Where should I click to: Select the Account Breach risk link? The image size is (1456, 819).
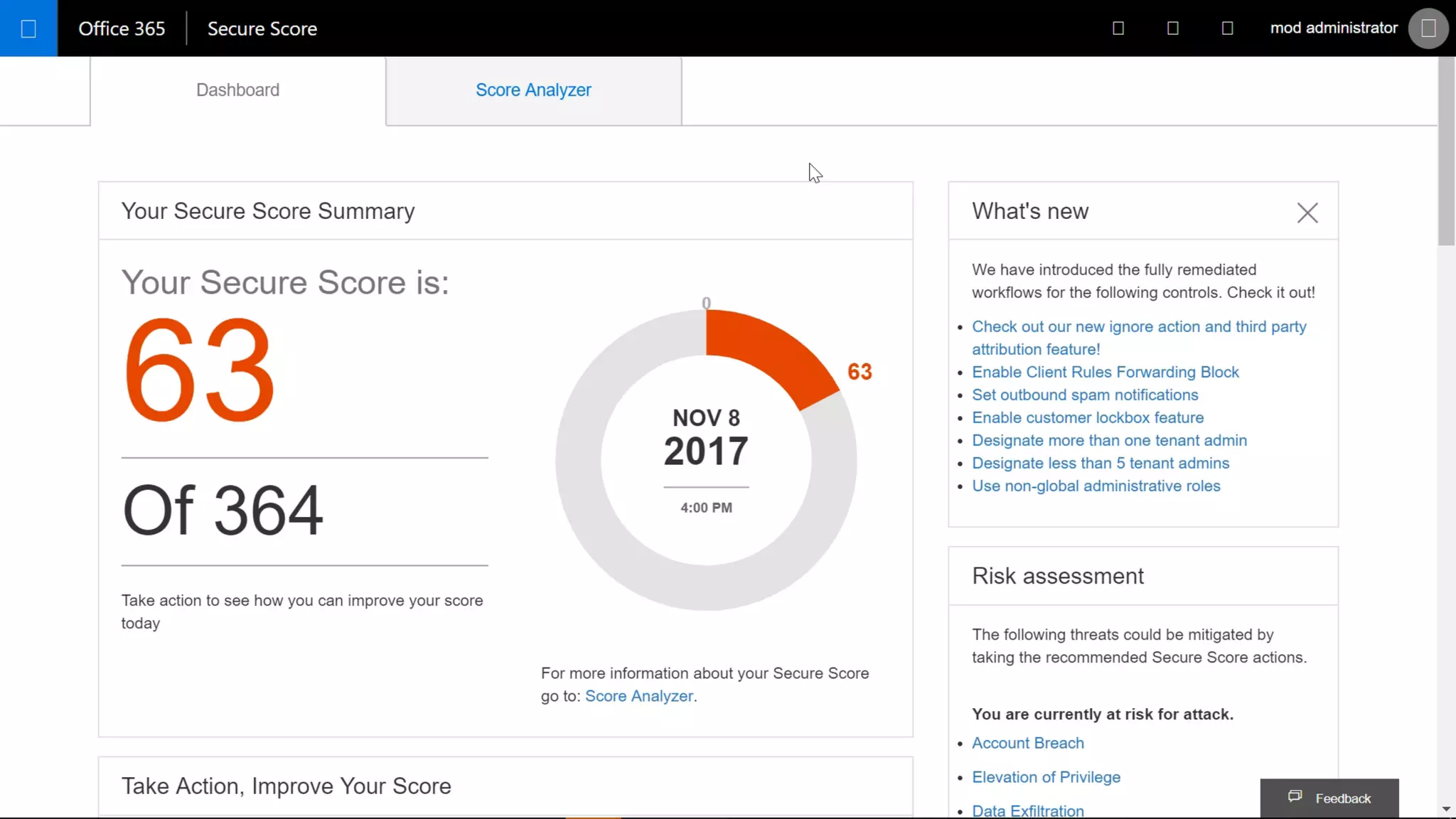coord(1027,743)
